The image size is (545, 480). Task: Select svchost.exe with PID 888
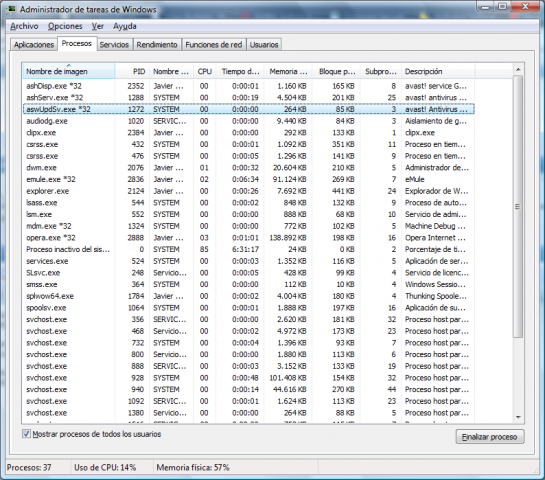click(249, 366)
